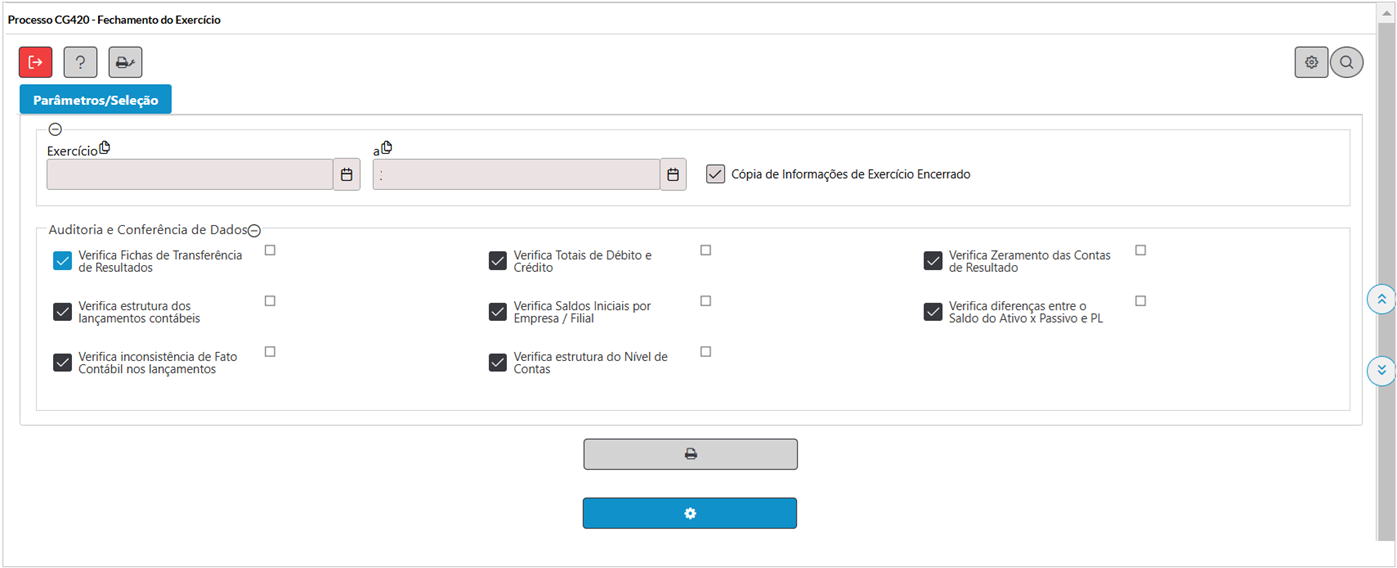1397x568 pixels.
Task: Click the red exit process icon
Action: pyautogui.click(x=35, y=62)
